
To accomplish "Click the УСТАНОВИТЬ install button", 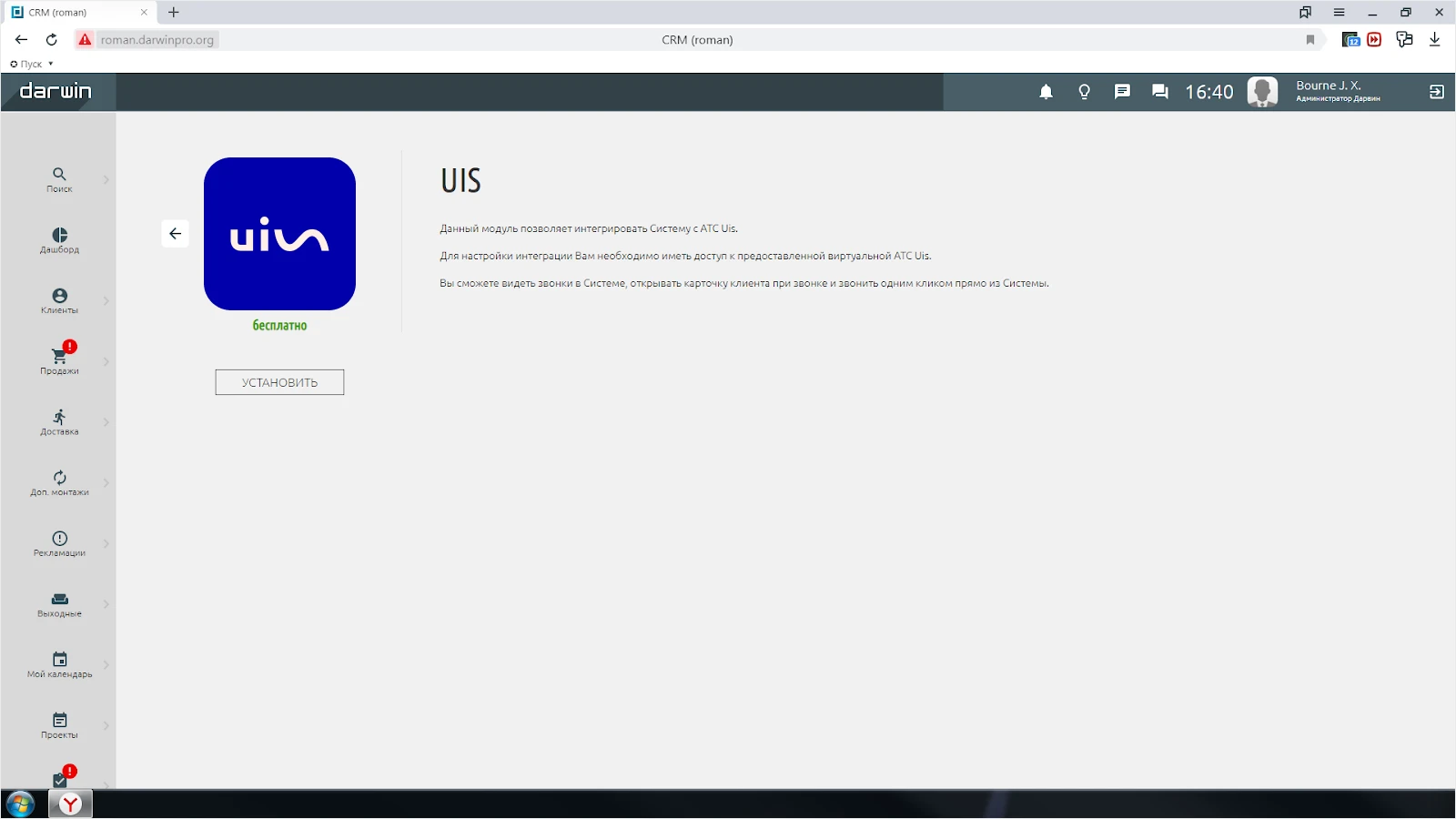I will 279,382.
